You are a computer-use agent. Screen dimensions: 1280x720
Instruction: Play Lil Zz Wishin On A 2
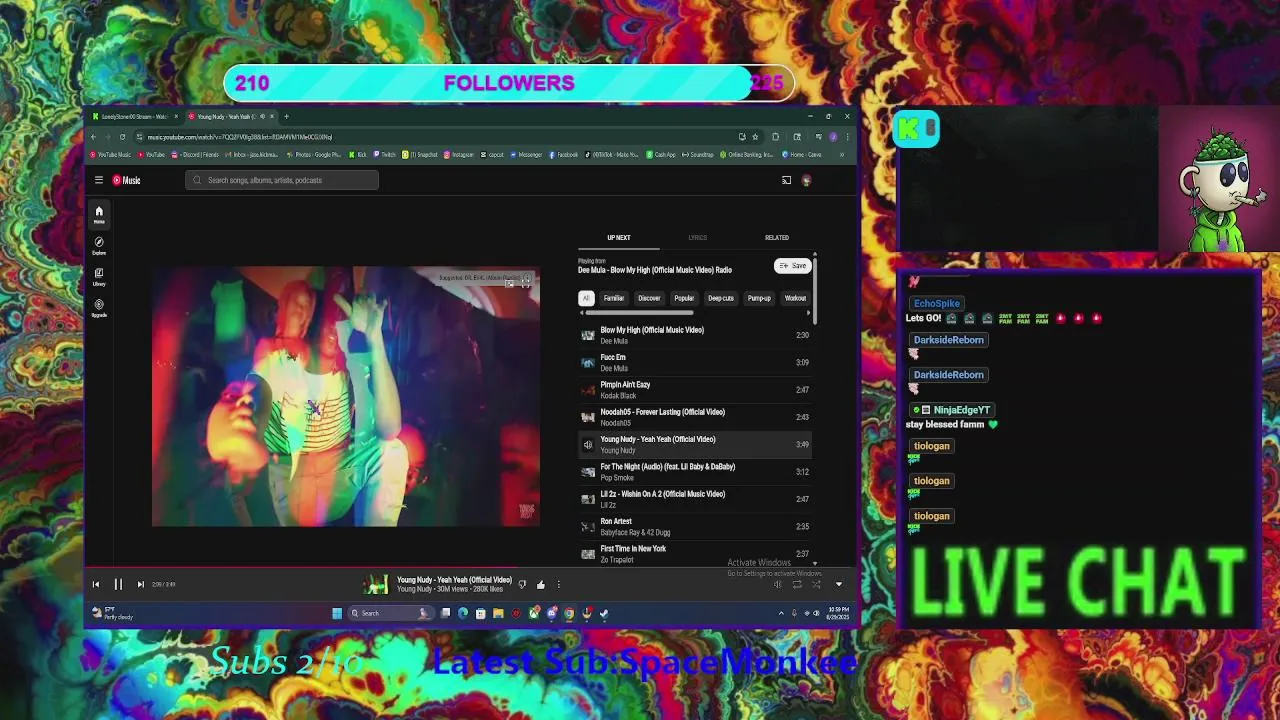coord(696,499)
